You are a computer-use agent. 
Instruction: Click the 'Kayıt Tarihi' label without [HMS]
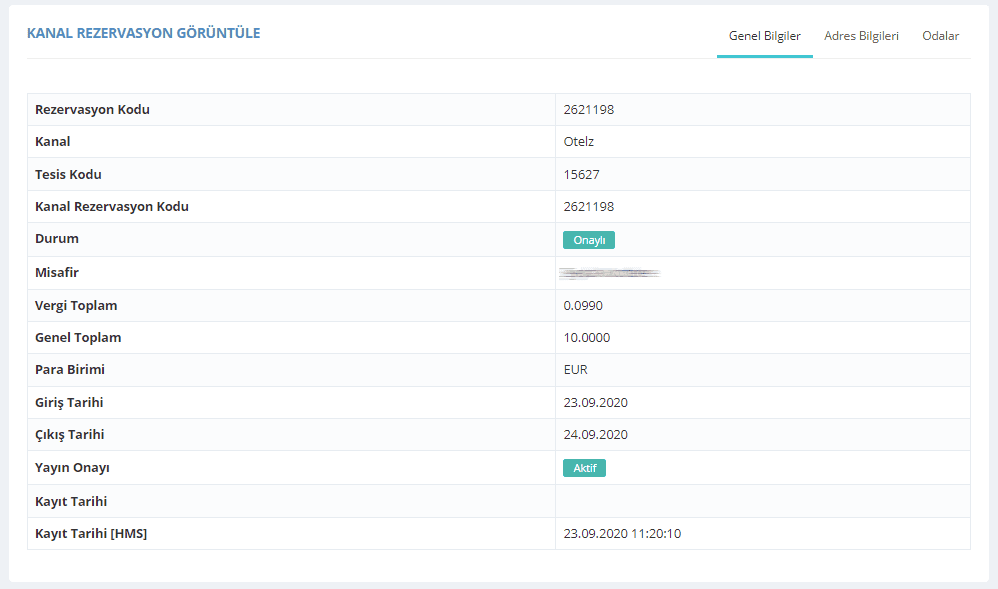point(71,502)
